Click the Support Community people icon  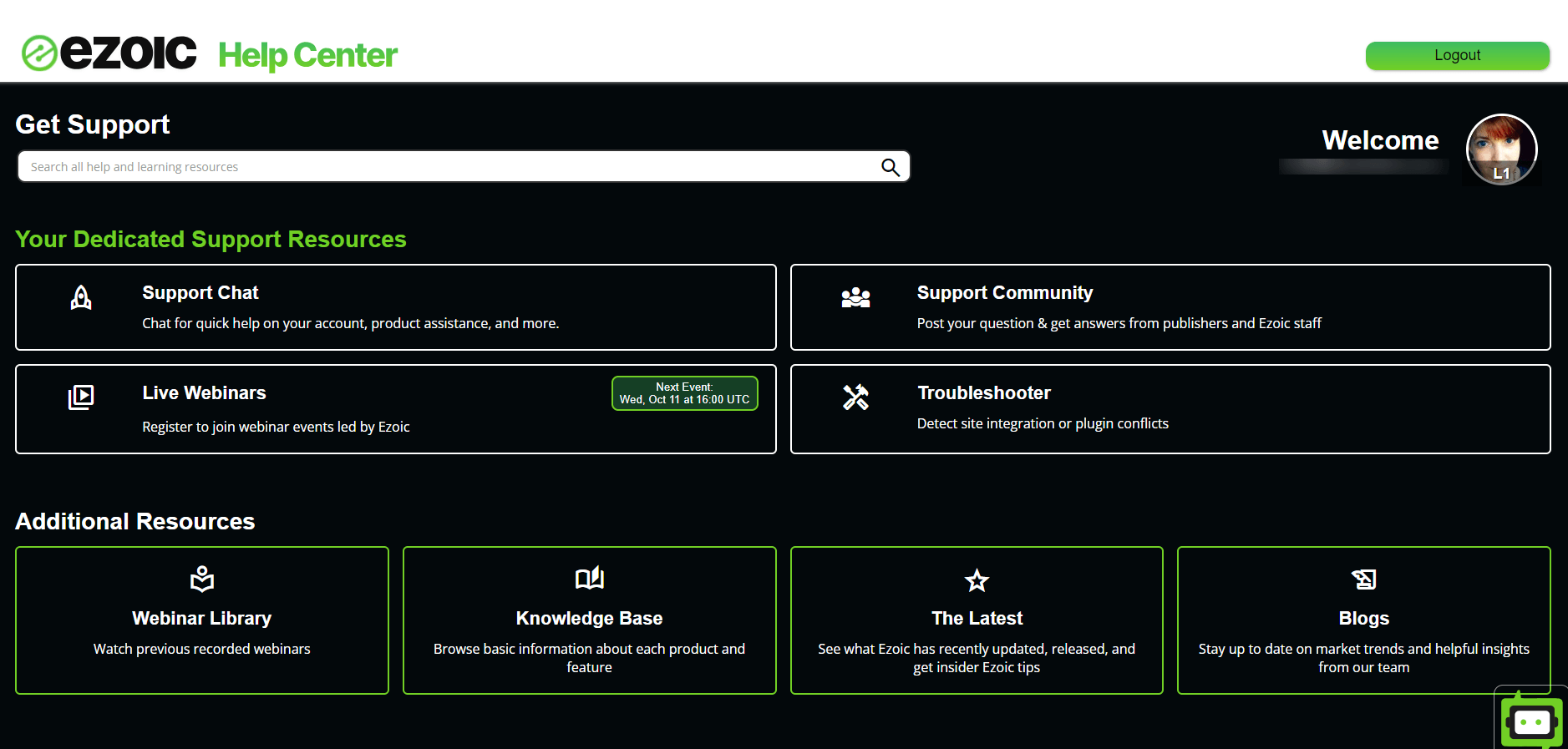(855, 297)
